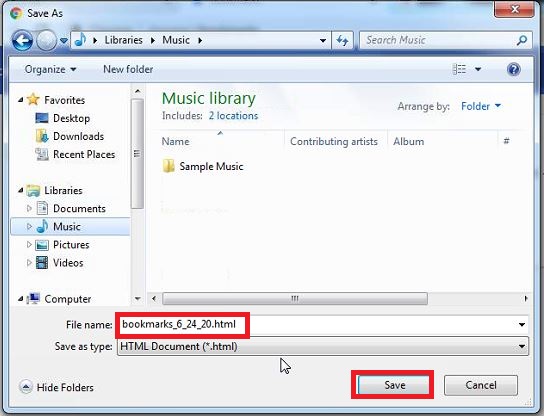Click the navigation pane scroll up arrow
The height and width of the screenshot is (416, 544).
click(138, 92)
